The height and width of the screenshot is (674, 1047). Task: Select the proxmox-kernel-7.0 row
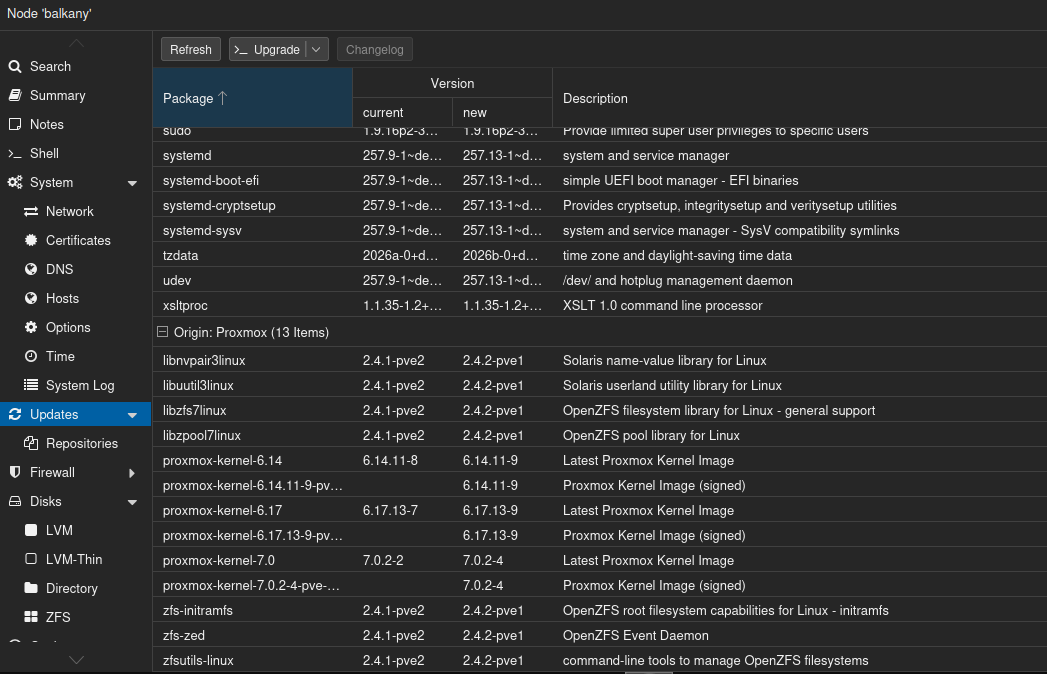pos(600,560)
